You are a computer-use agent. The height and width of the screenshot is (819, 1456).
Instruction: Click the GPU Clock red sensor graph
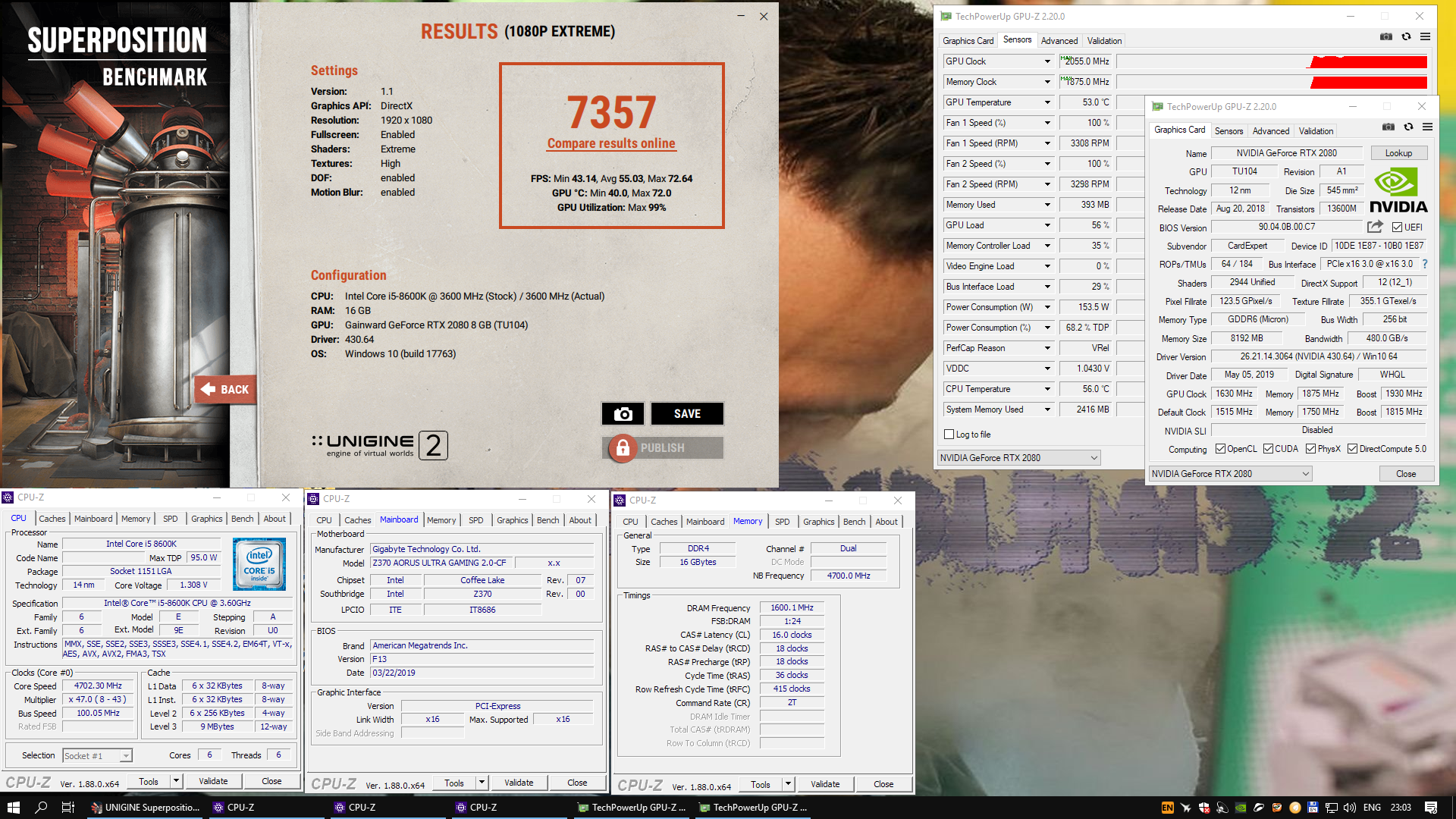tap(1272, 61)
